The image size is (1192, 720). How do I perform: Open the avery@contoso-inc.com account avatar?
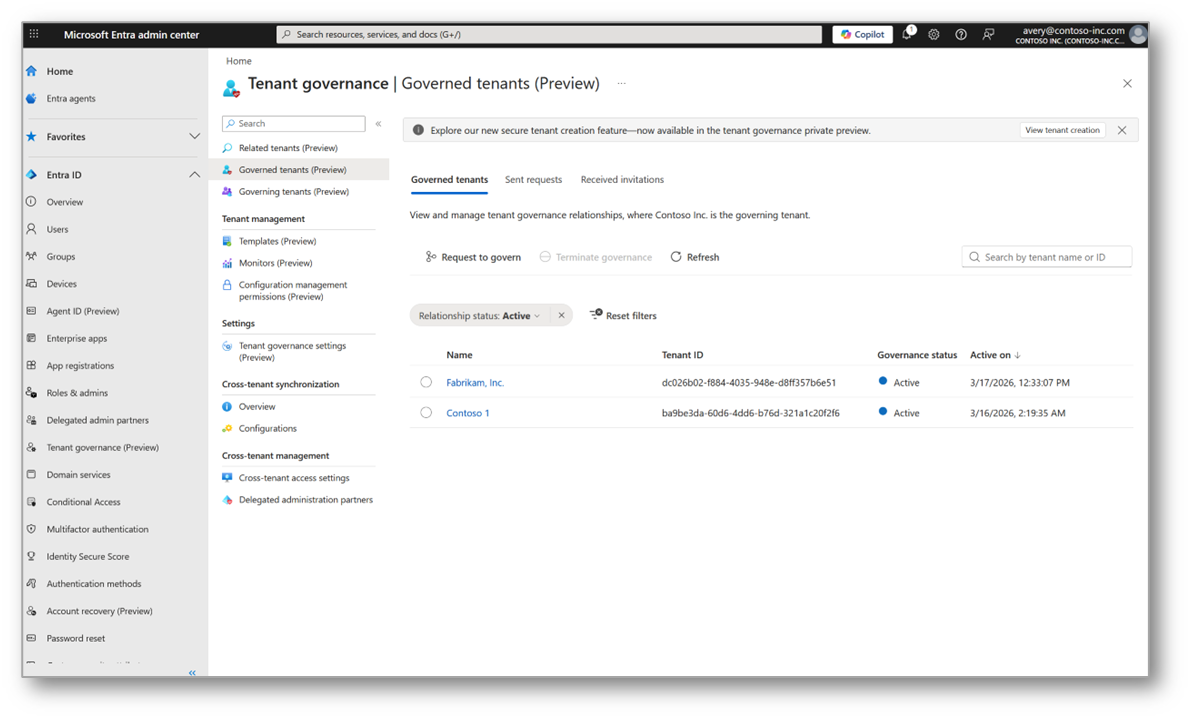[1138, 34]
